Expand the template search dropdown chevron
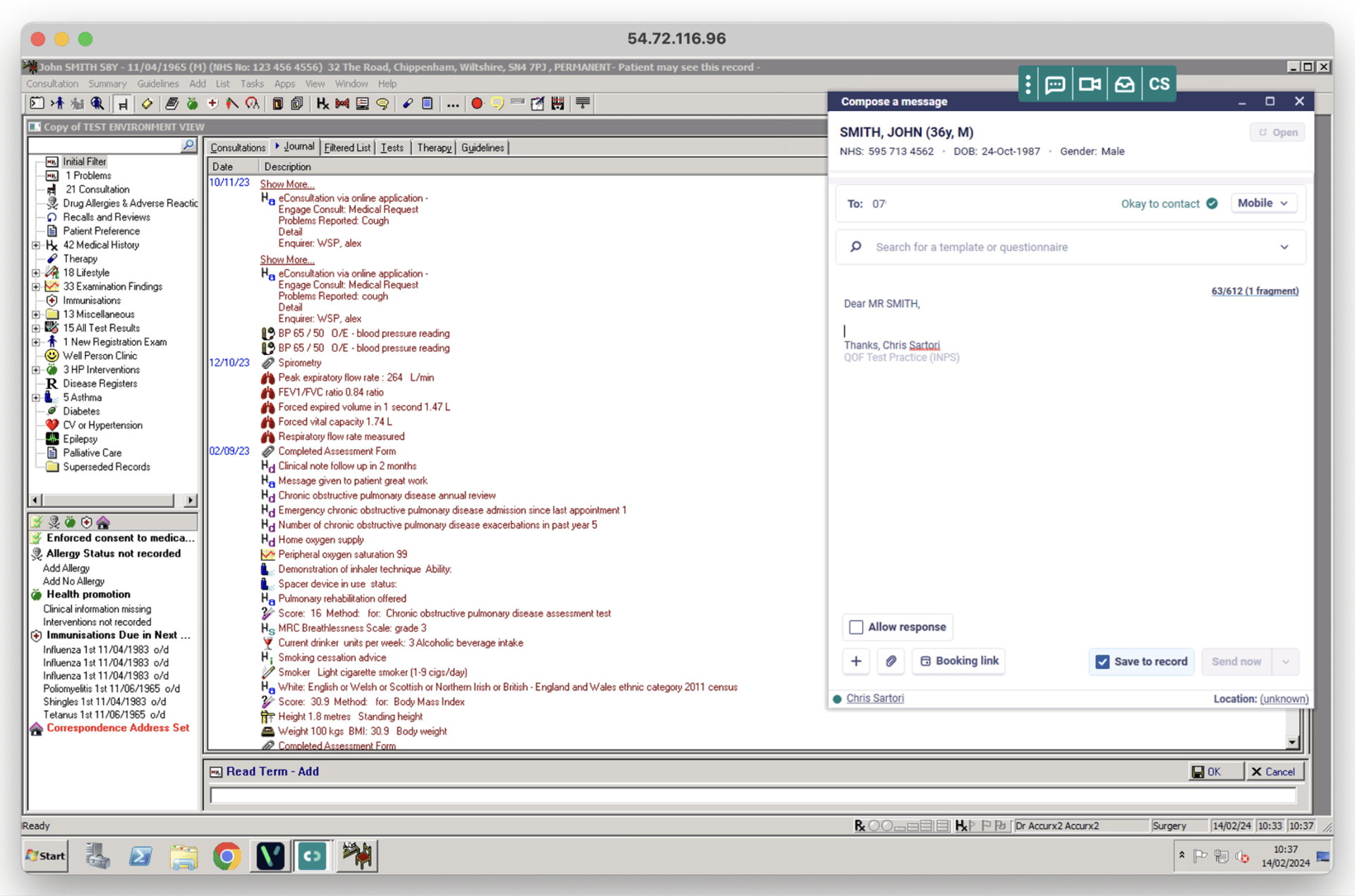 point(1284,247)
